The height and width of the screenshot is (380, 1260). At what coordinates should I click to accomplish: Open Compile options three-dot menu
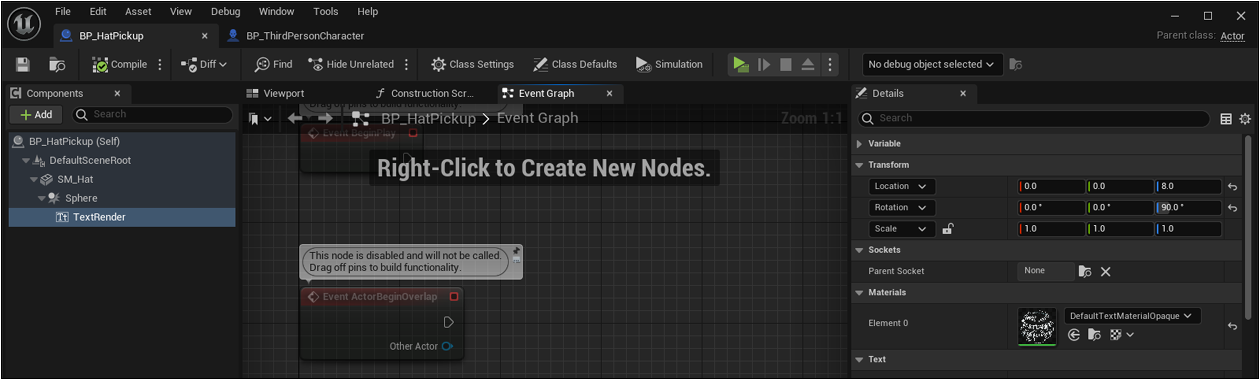tap(159, 64)
